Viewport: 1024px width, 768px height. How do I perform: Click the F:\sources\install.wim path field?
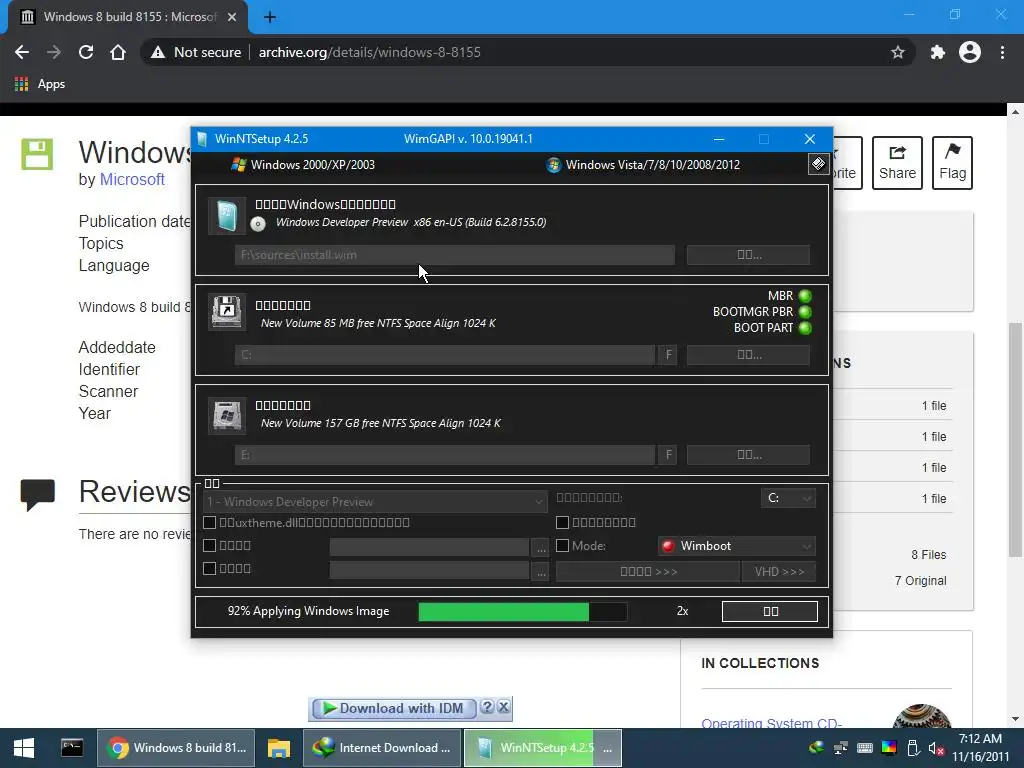pos(455,255)
